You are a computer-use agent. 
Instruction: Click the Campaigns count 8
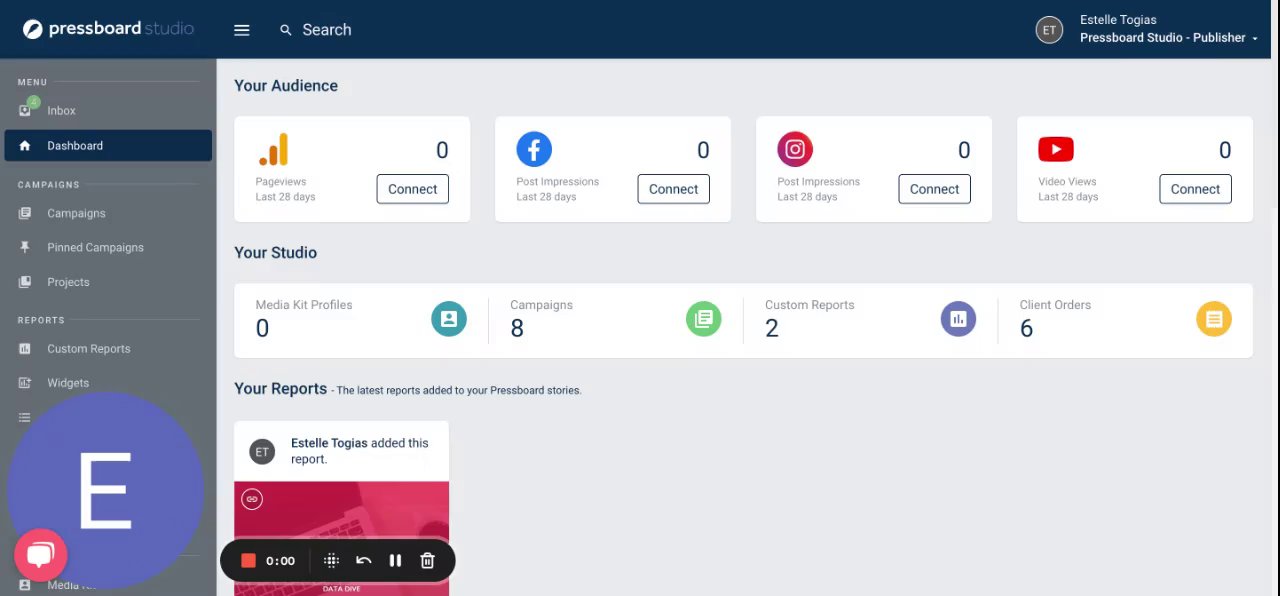coord(517,329)
